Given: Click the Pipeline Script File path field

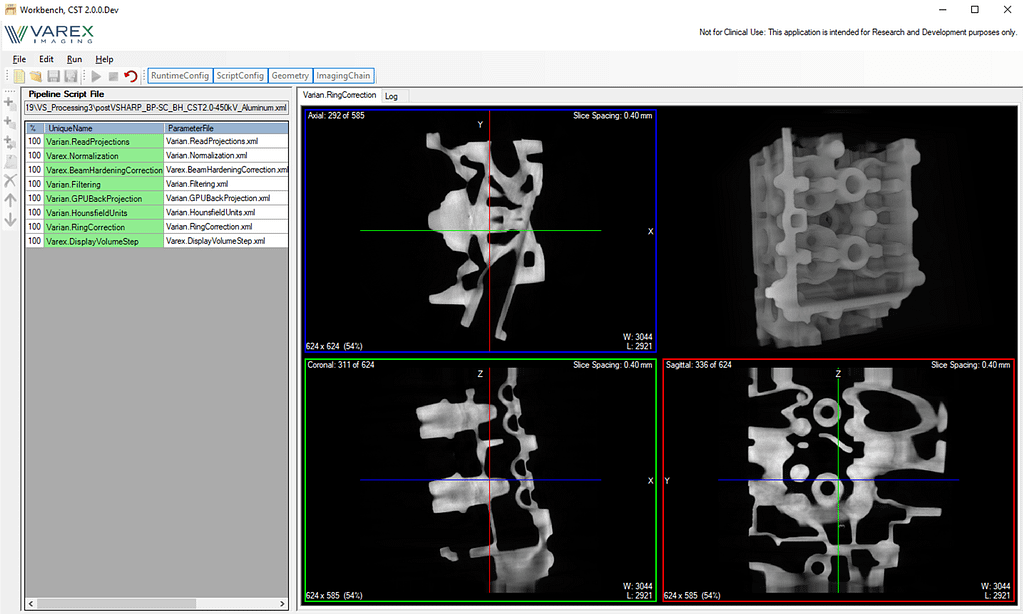Looking at the screenshot, I should [156, 107].
